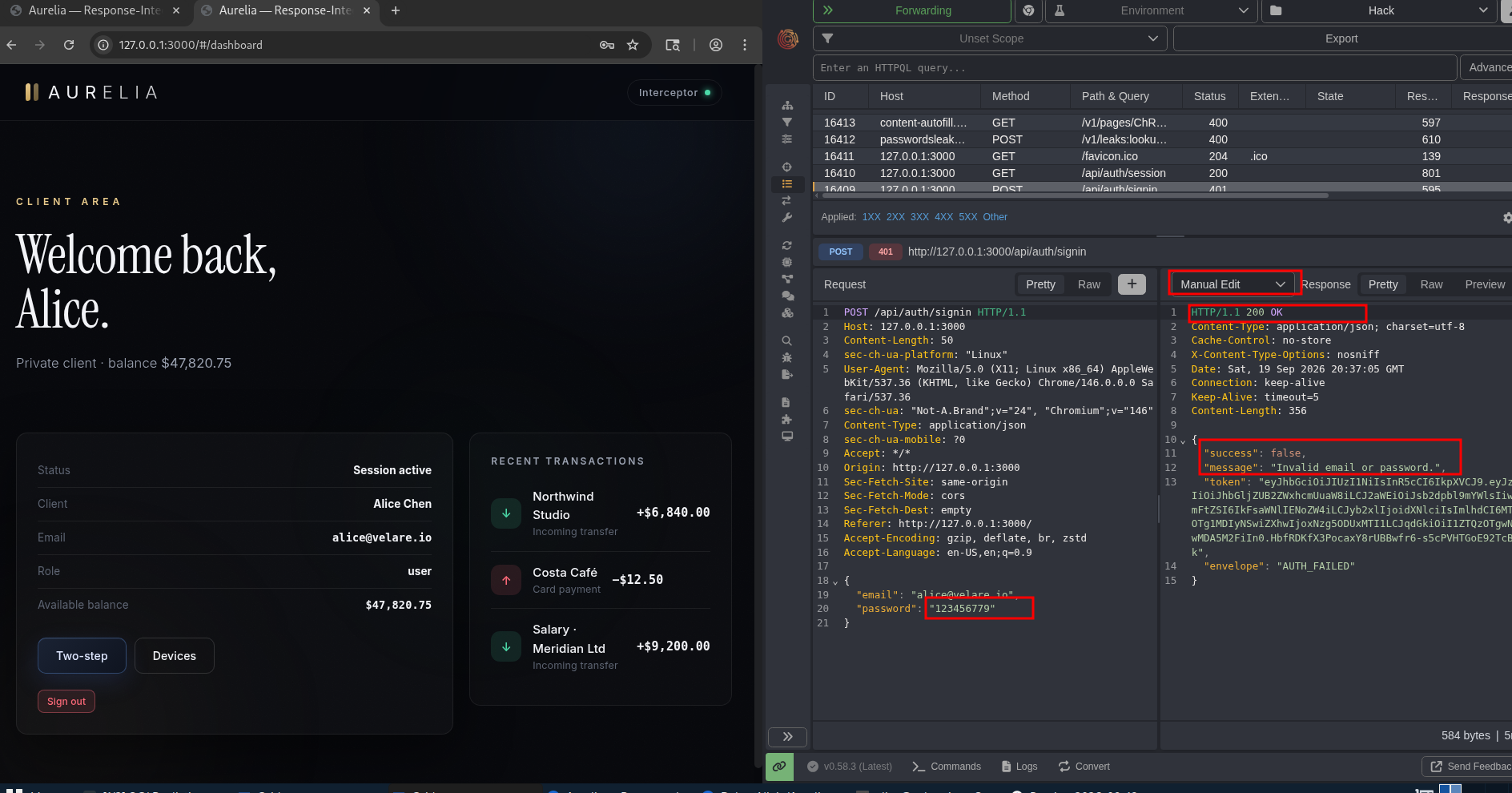The image size is (1512, 793).
Task: Toggle the 5XX status filter
Action: [x=968, y=217]
